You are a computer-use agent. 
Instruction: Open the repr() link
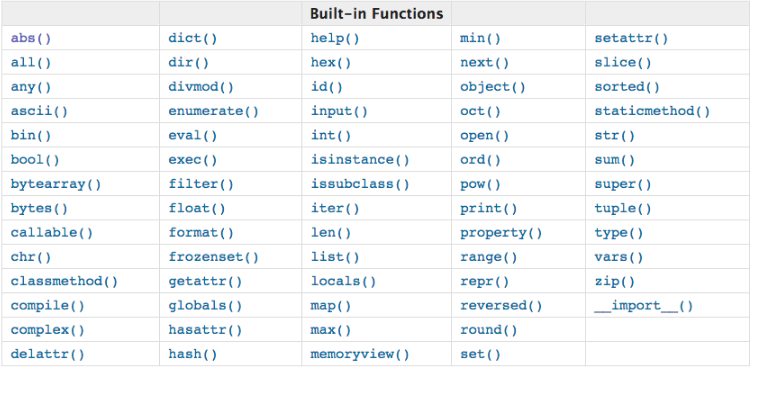(484, 281)
